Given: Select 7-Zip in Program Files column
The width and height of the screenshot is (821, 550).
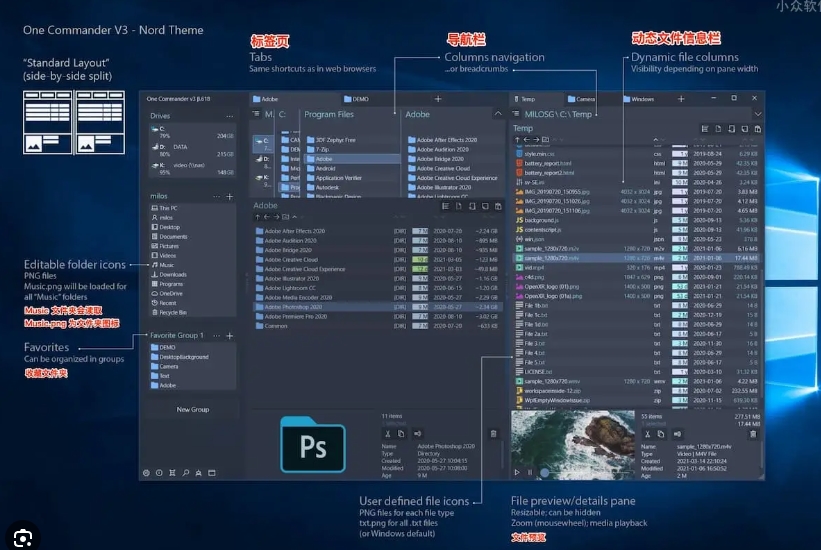Looking at the screenshot, I should [x=352, y=149].
